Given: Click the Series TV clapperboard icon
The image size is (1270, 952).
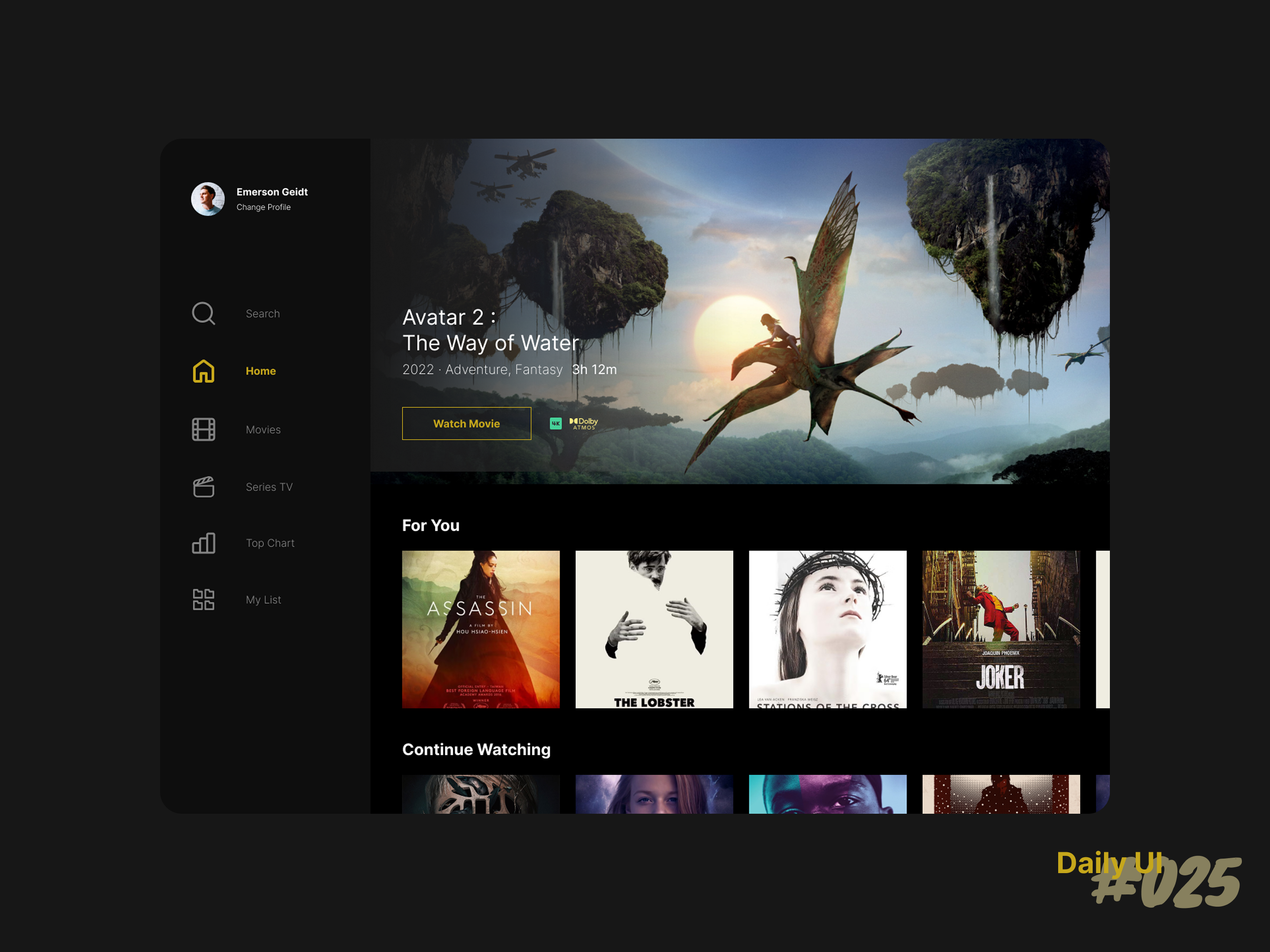Looking at the screenshot, I should pos(203,486).
